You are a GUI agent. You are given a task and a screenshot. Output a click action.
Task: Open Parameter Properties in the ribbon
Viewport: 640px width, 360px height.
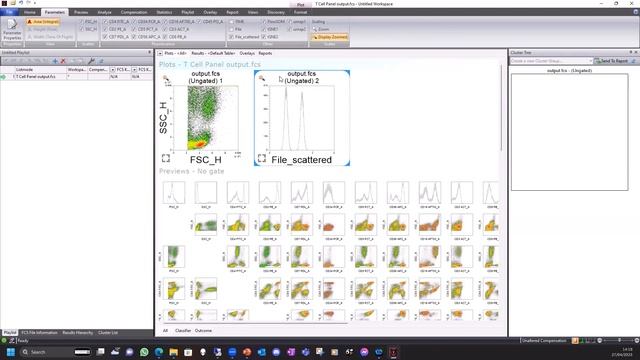(12, 29)
